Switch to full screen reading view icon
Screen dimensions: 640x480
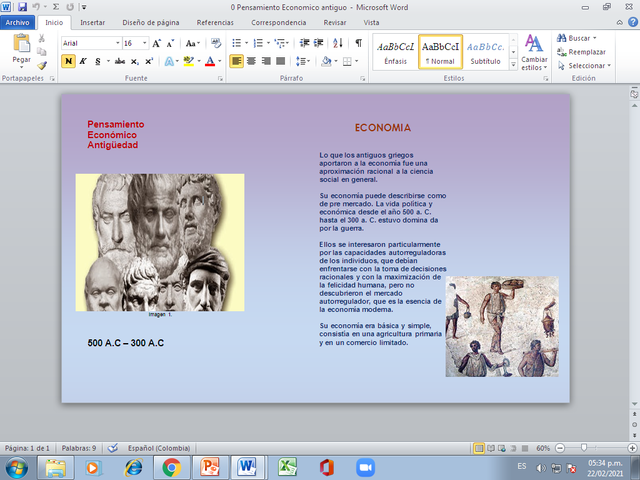[491, 448]
